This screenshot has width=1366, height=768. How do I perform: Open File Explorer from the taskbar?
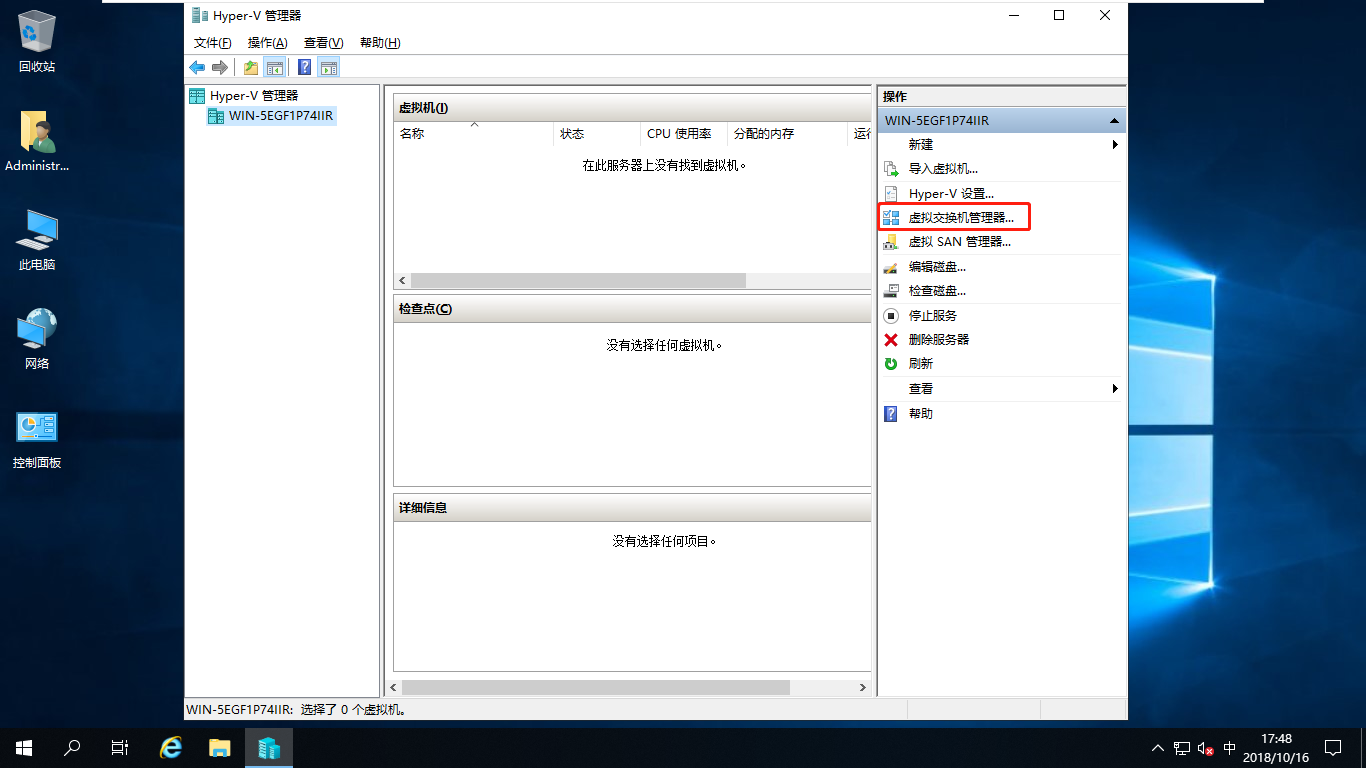(x=220, y=748)
